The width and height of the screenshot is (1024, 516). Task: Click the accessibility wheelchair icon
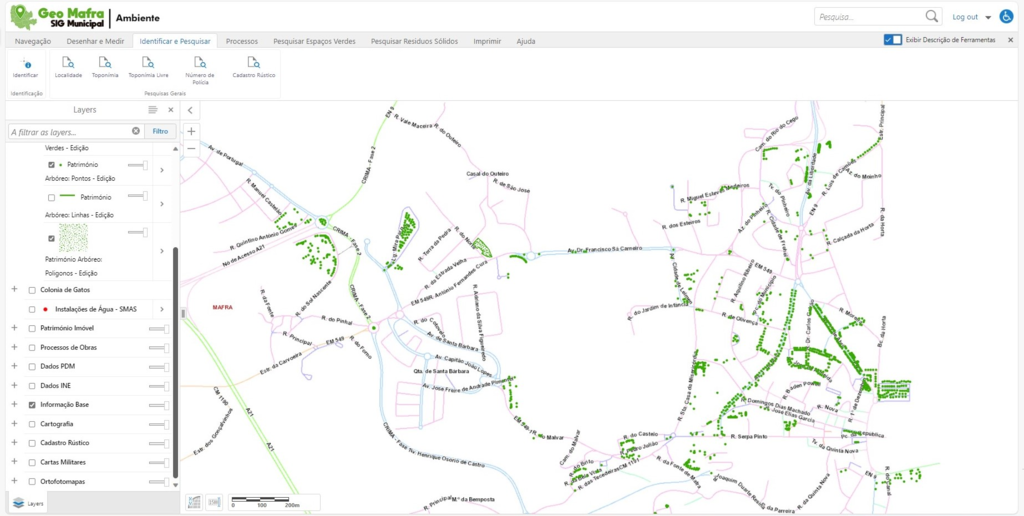(1006, 17)
